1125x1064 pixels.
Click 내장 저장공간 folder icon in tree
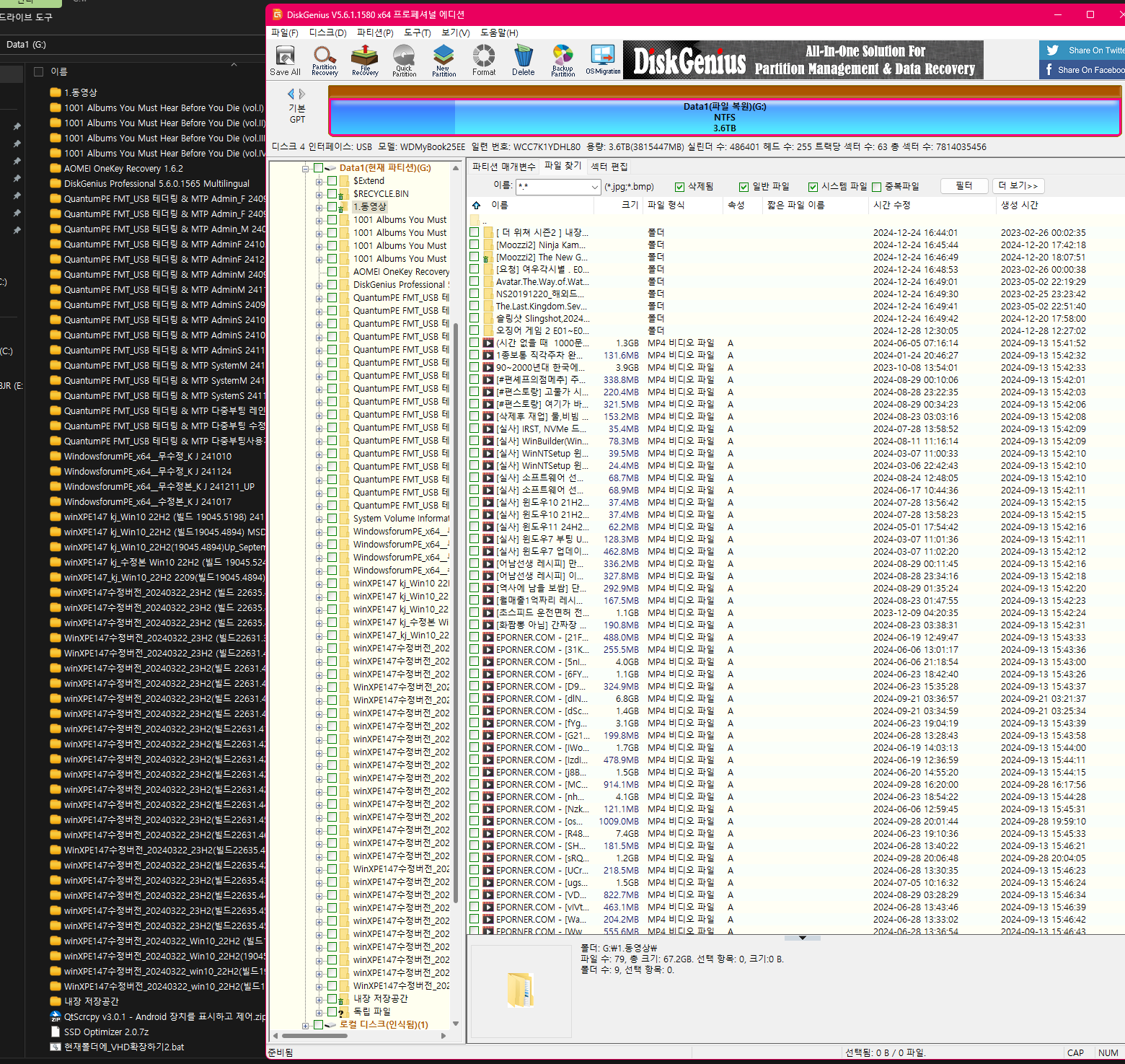pyautogui.click(x=345, y=999)
